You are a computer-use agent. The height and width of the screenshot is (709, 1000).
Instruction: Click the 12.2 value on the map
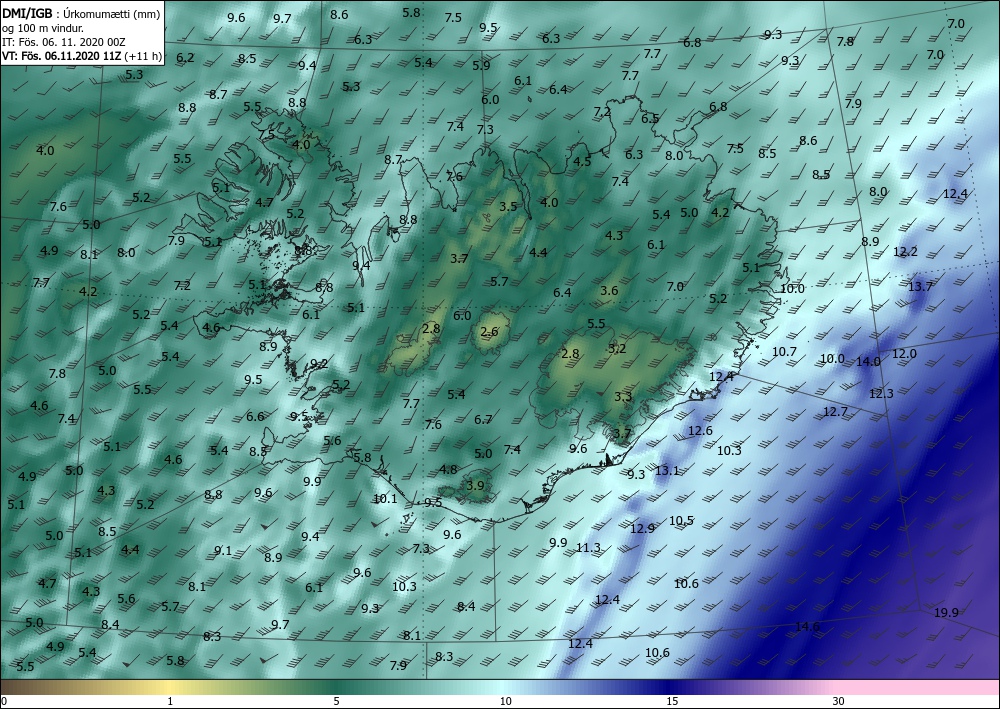[905, 252]
